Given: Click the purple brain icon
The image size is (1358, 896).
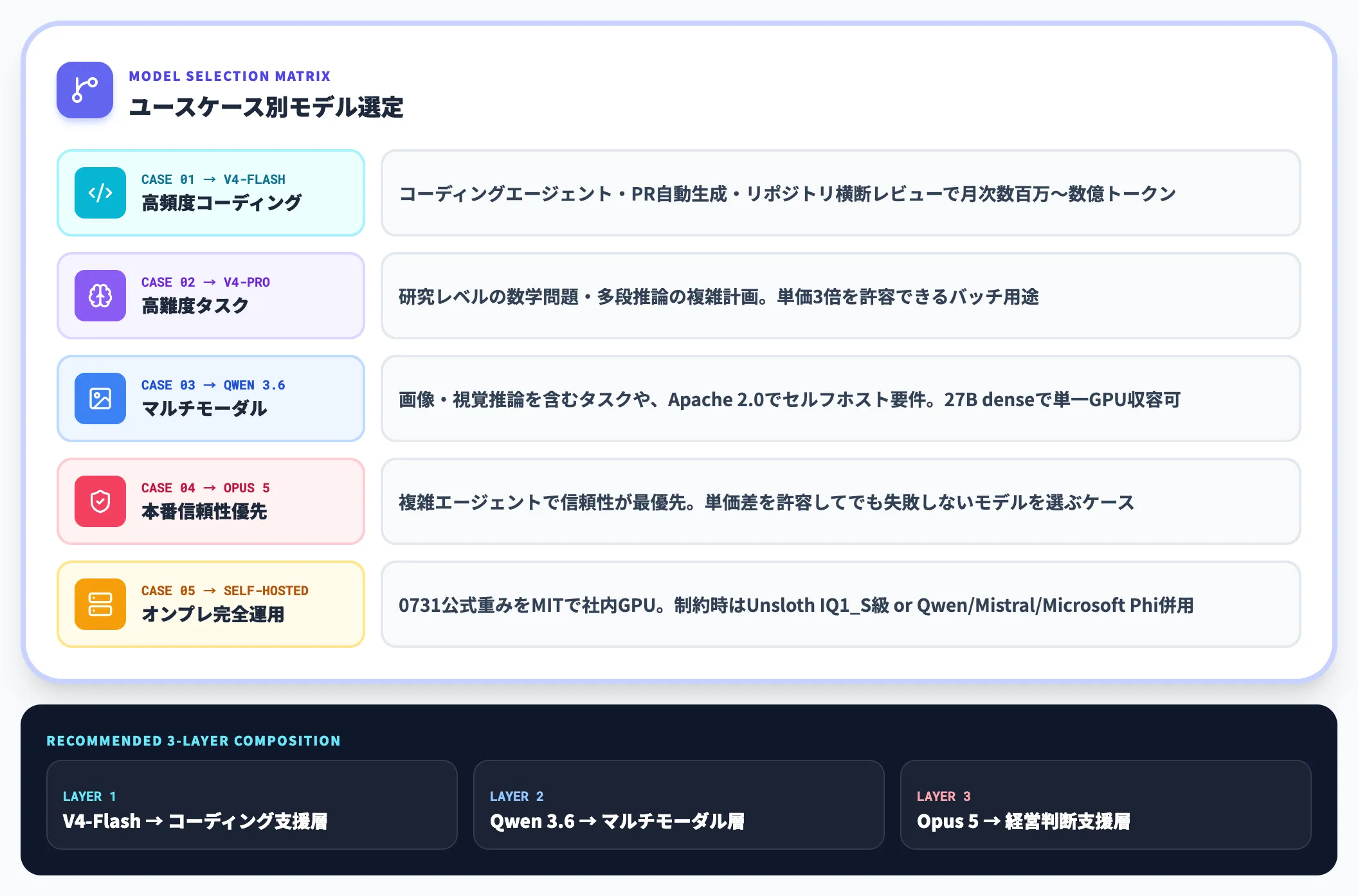Looking at the screenshot, I should pos(100,296).
